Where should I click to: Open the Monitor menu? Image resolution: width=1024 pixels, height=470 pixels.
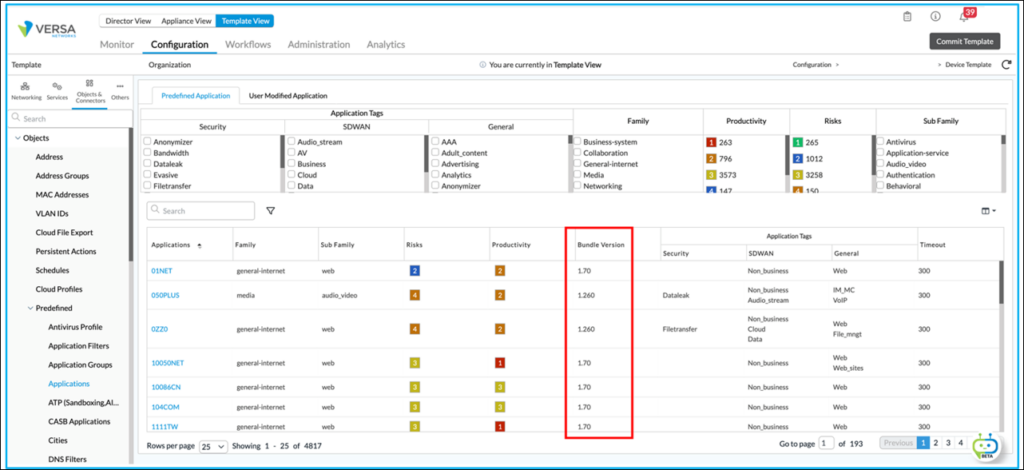(117, 44)
